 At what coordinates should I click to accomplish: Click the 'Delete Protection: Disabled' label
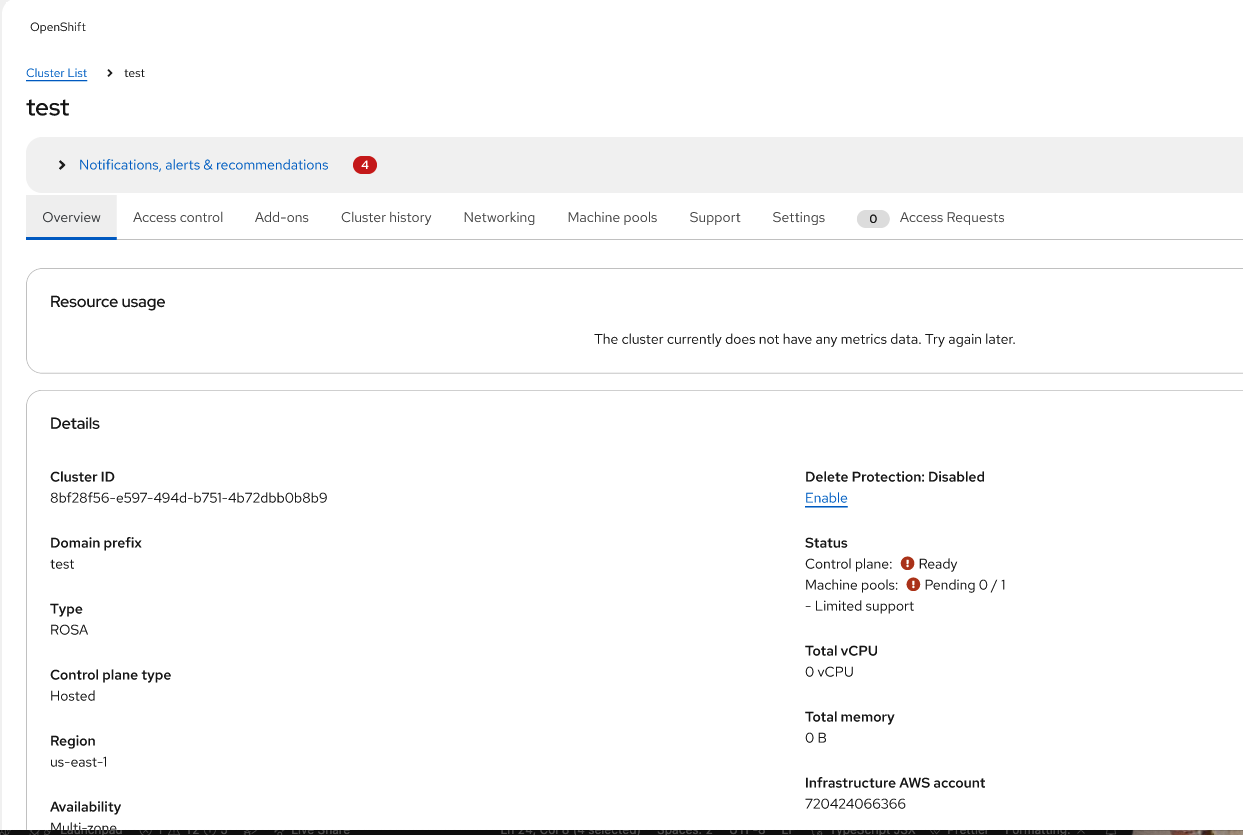pos(895,477)
